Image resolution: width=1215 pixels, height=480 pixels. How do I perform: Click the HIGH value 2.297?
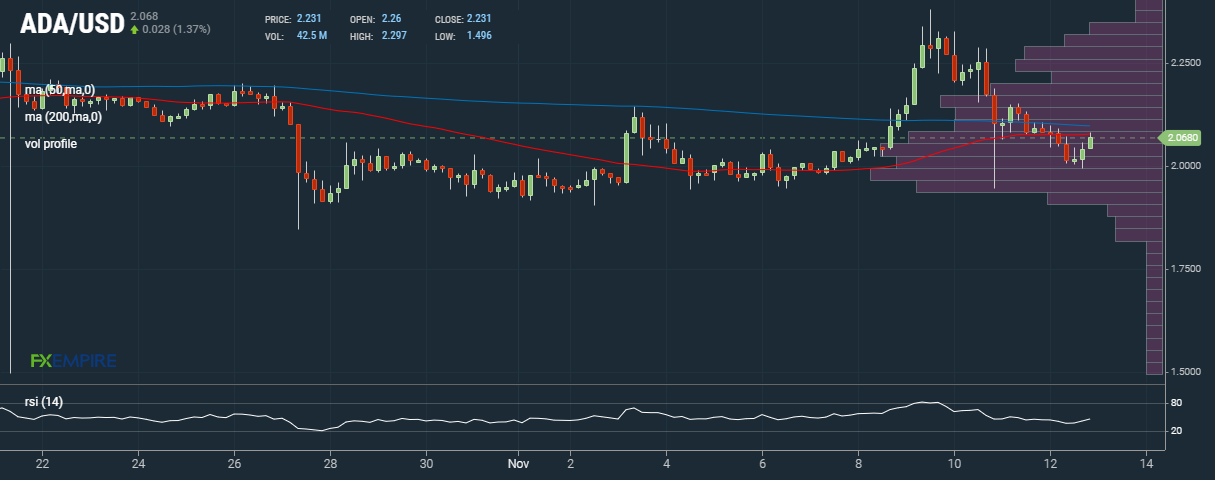pyautogui.click(x=394, y=36)
